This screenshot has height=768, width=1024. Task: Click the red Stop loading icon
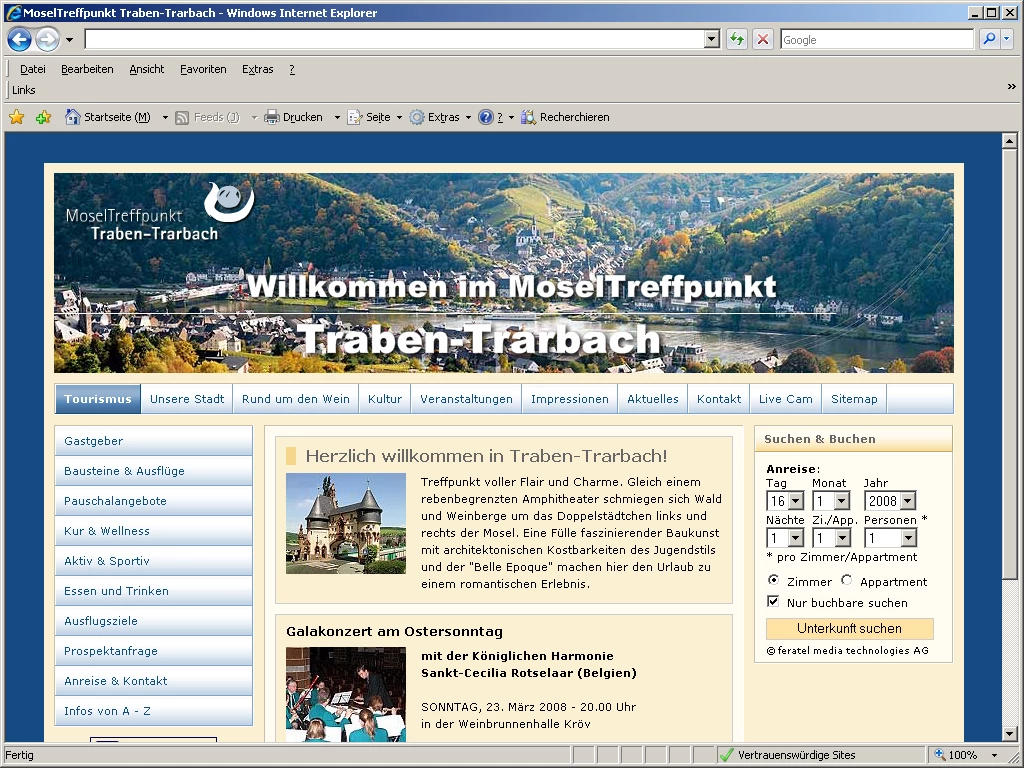click(x=763, y=39)
